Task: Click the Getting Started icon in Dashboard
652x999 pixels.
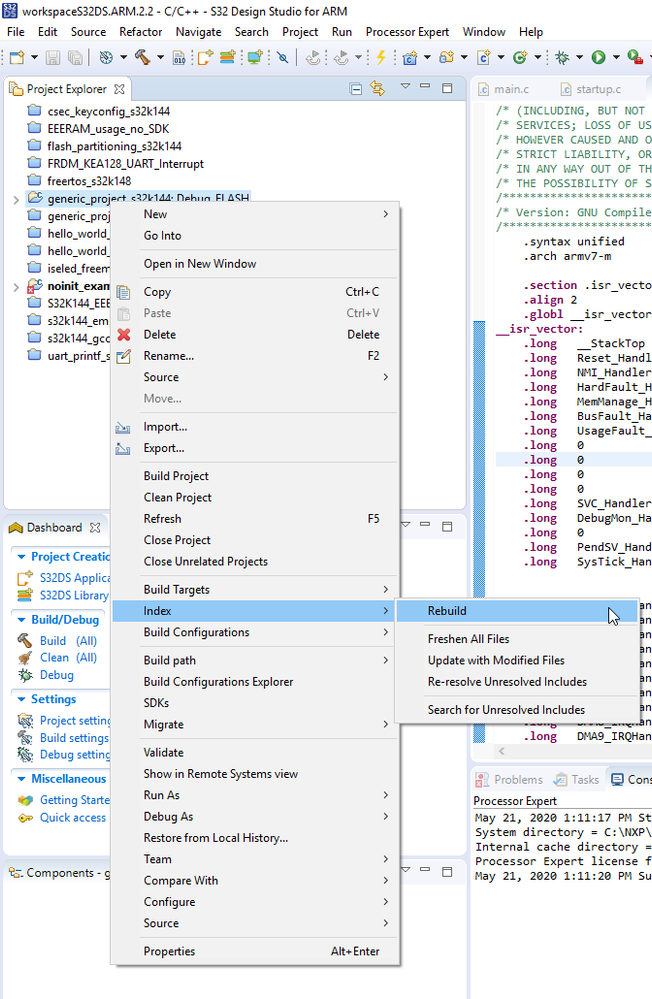Action: click(25, 800)
